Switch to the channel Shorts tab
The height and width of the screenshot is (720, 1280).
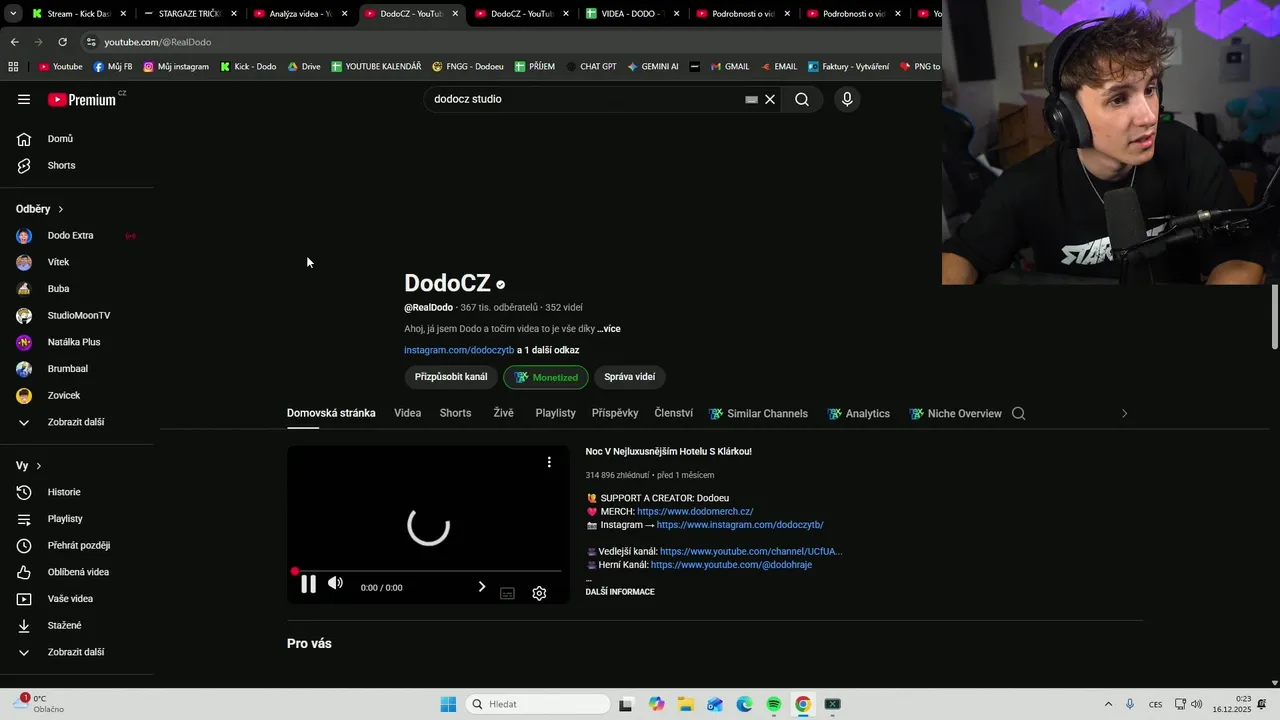click(455, 413)
